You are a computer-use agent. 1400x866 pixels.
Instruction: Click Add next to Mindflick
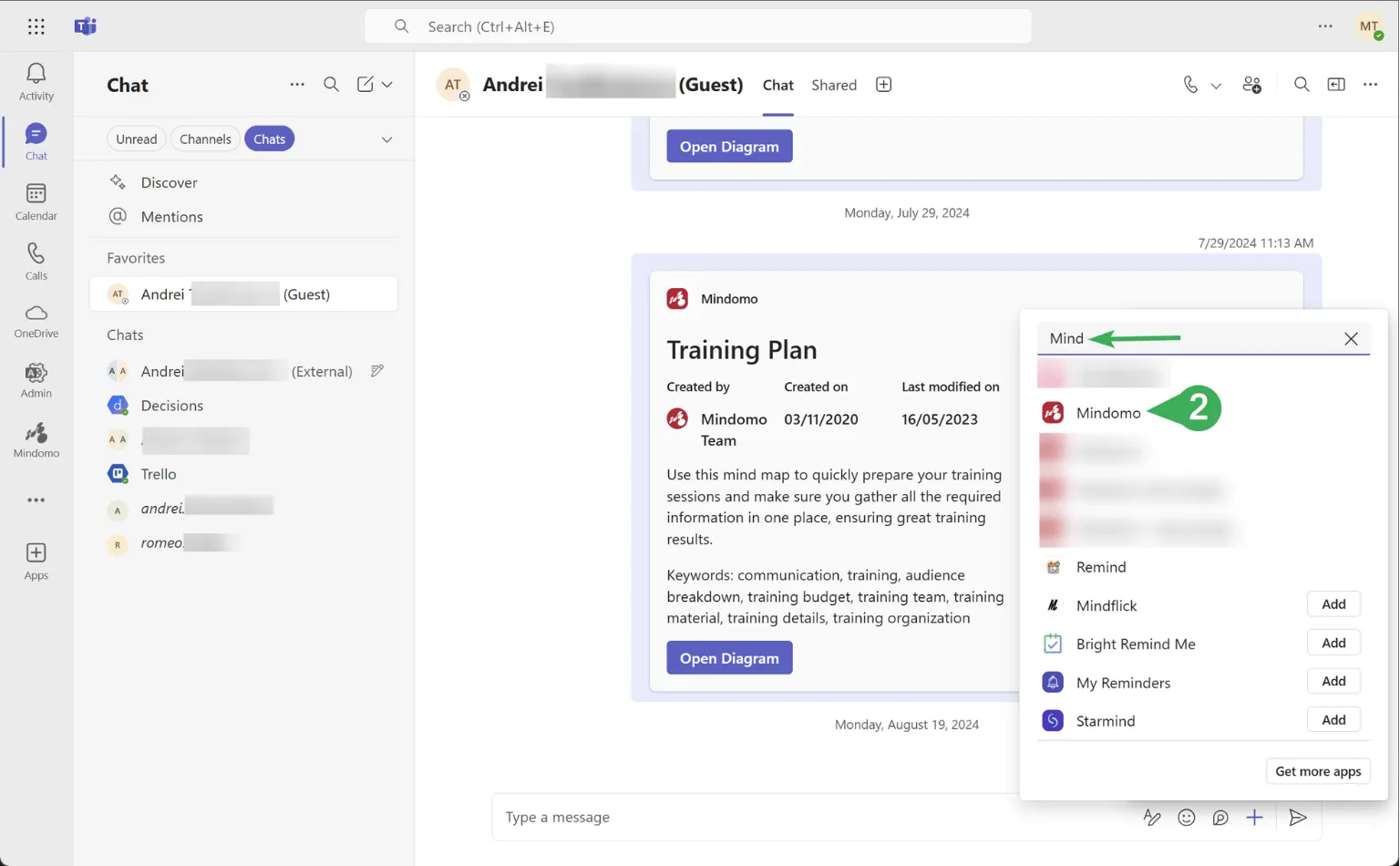click(x=1333, y=604)
